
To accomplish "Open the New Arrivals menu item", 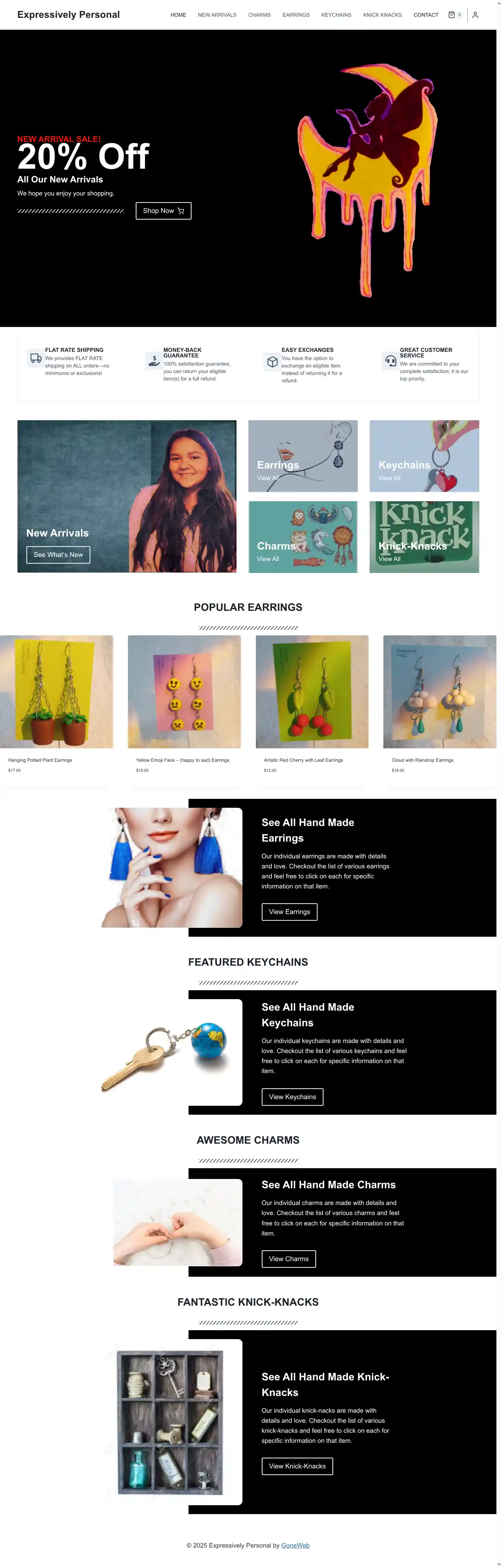I will 217,14.
